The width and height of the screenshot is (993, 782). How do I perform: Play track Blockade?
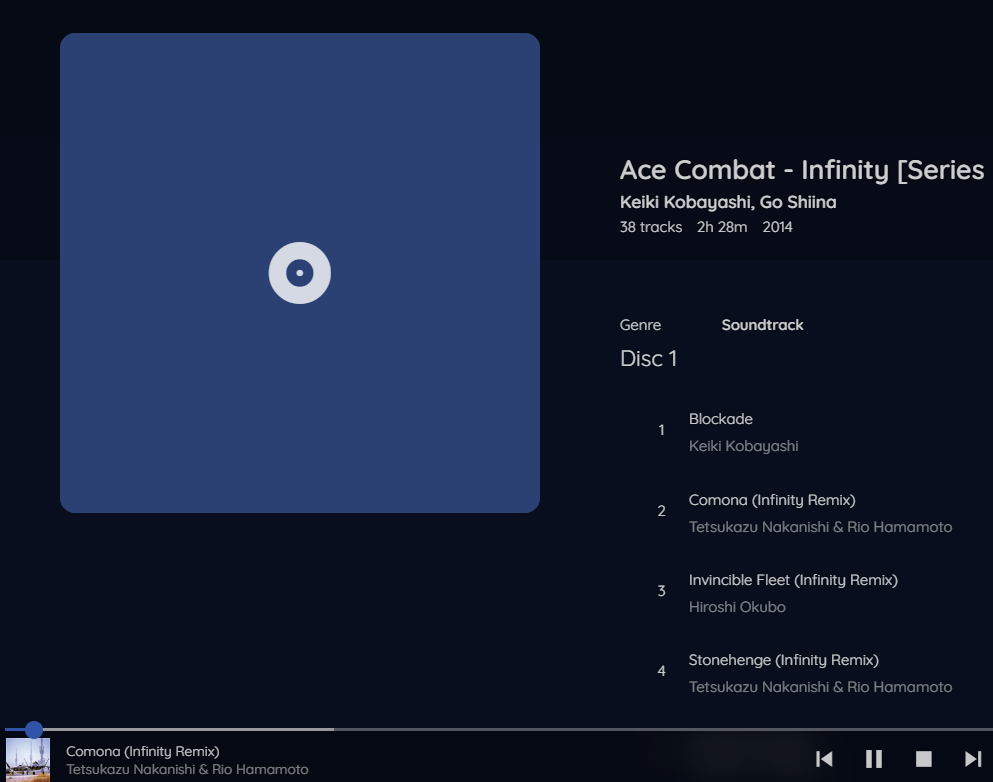pyautogui.click(x=721, y=419)
